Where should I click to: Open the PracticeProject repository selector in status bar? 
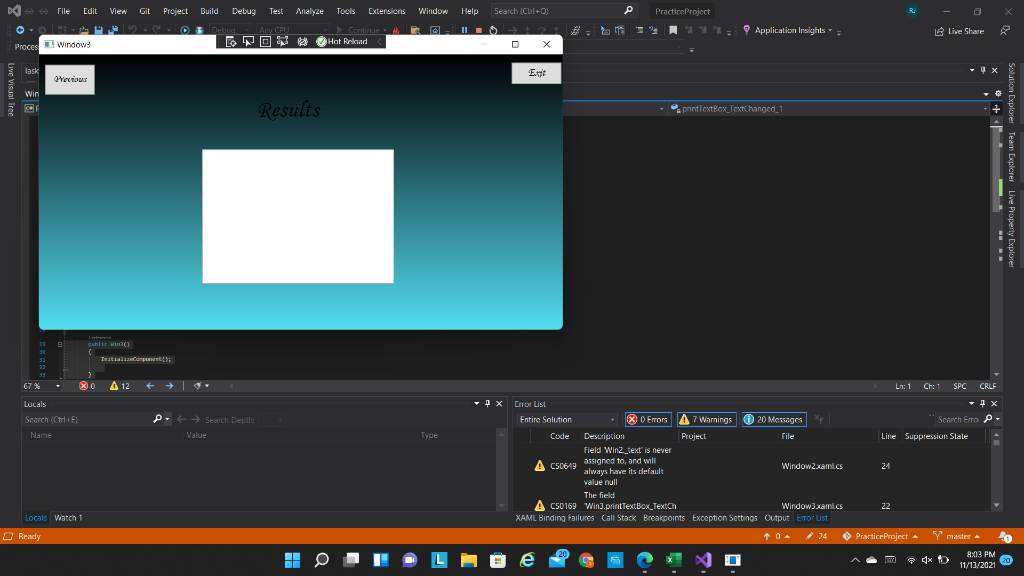coord(881,536)
